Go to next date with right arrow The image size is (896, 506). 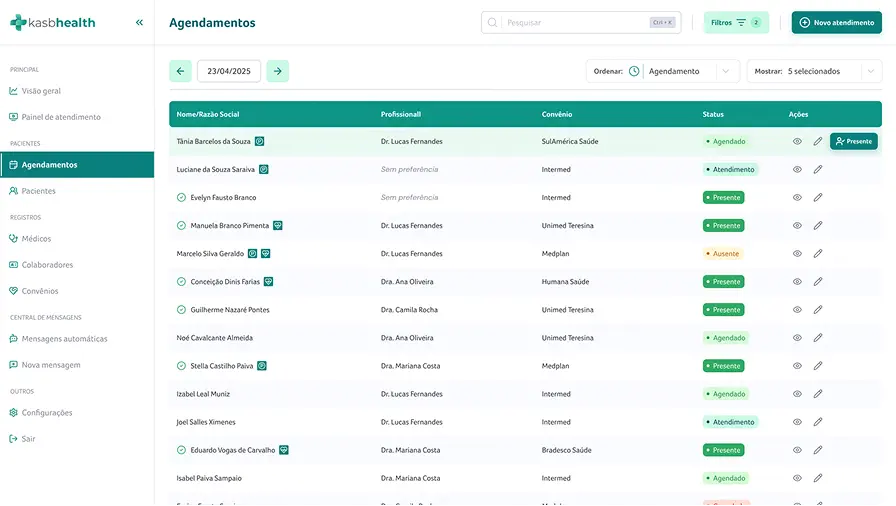tap(277, 71)
